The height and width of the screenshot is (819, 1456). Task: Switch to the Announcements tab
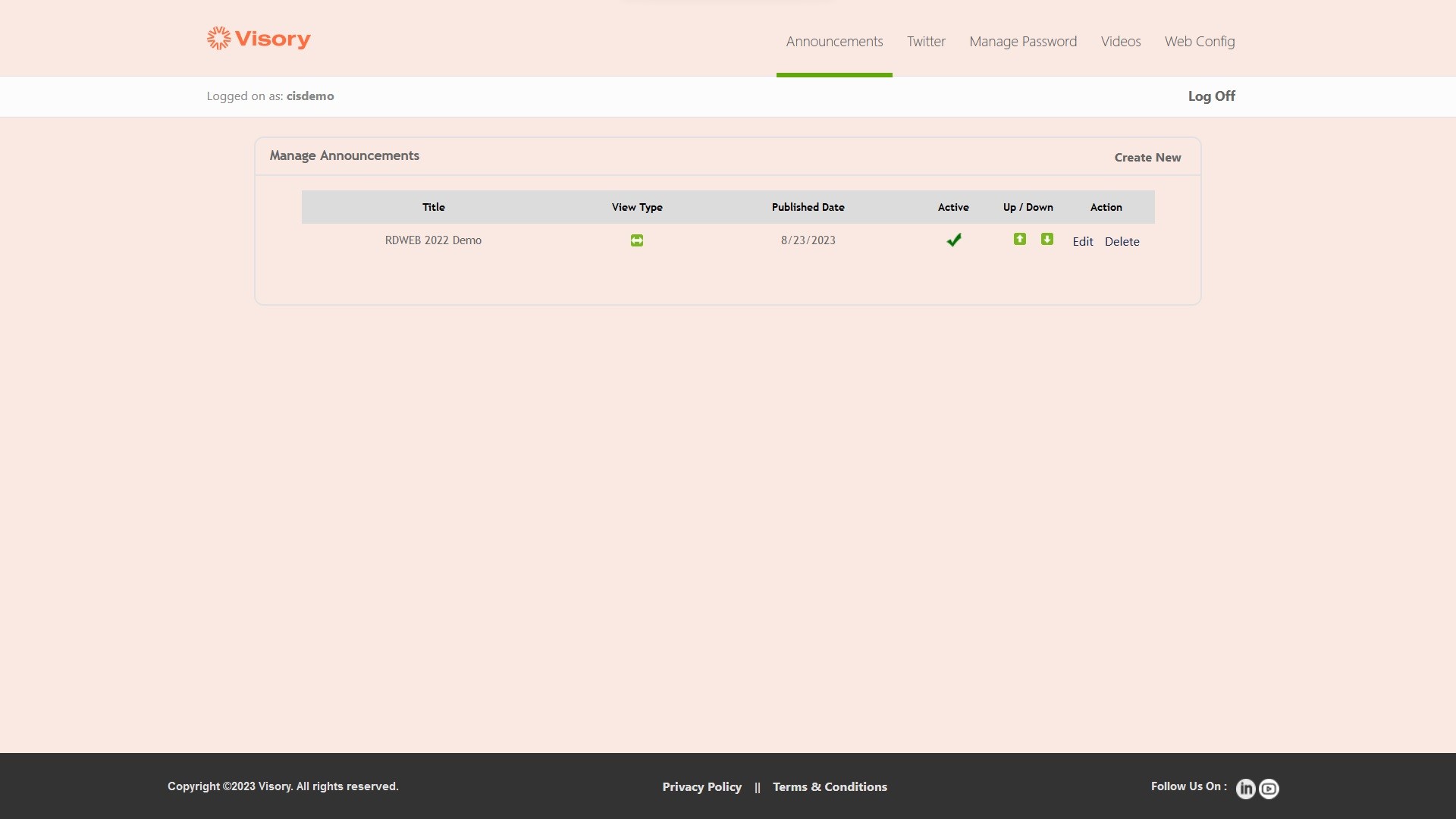coord(834,42)
